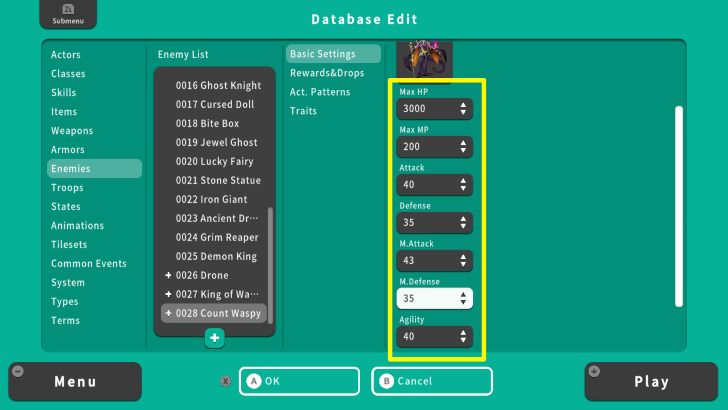Select enemy 0016 Ghost Knight
Screen dimensions: 728x410
click(x=218, y=85)
